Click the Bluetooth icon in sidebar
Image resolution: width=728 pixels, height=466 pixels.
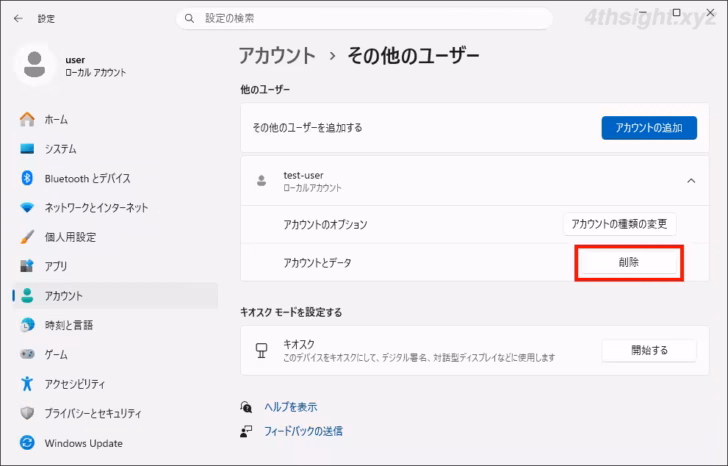pos(27,178)
